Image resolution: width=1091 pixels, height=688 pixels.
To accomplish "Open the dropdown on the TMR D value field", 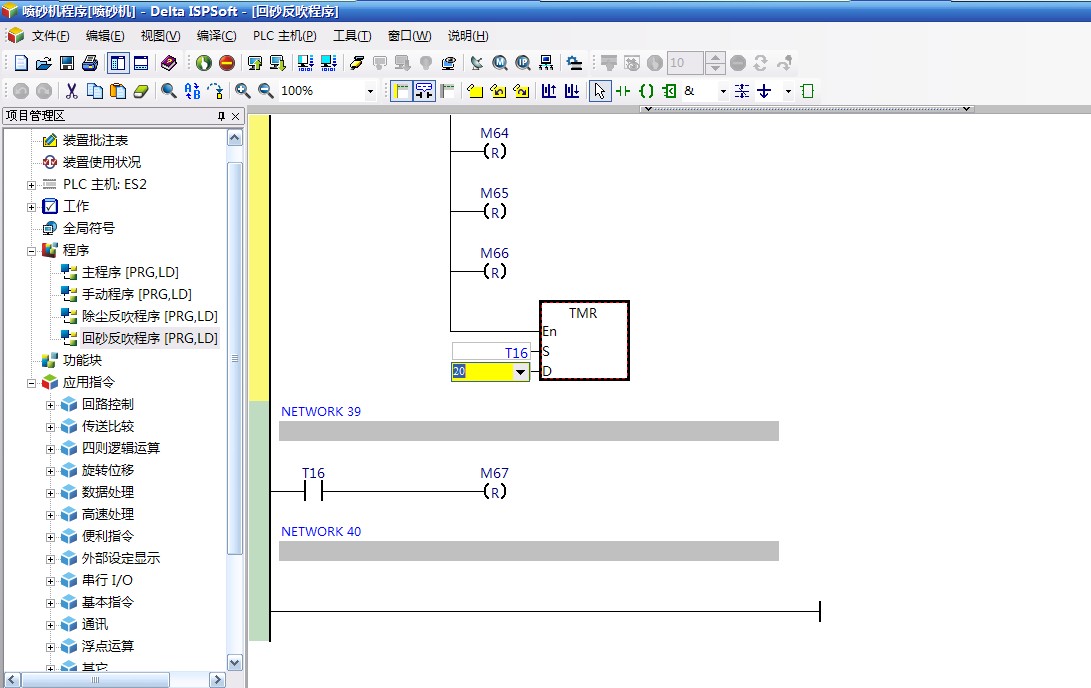I will pyautogui.click(x=519, y=372).
